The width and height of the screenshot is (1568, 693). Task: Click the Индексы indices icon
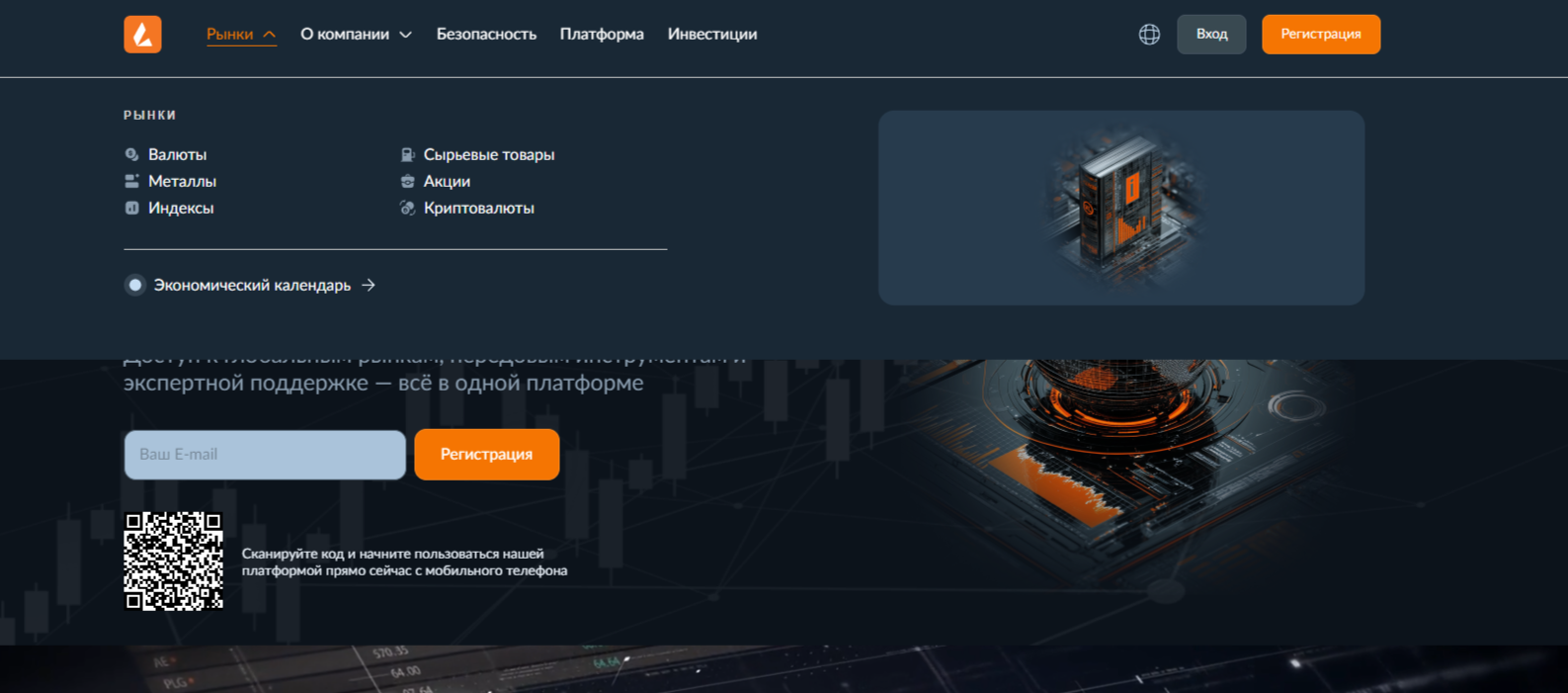point(131,208)
